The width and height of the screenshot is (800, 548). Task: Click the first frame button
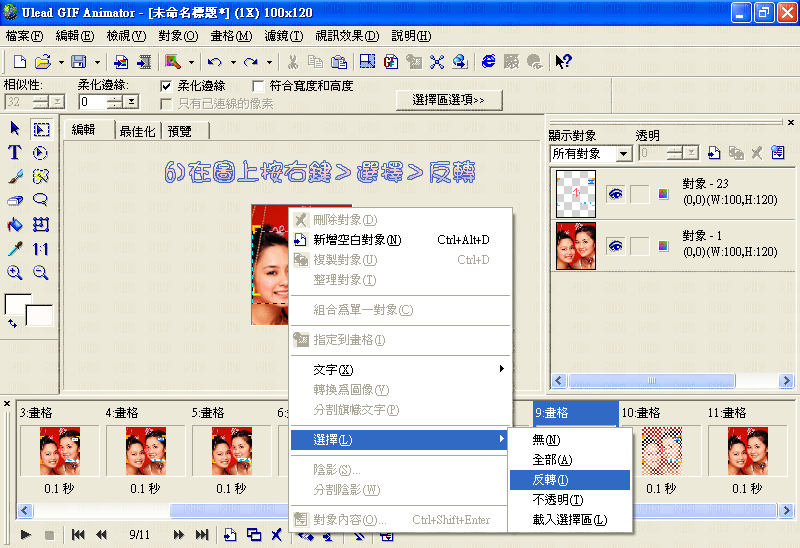tap(78, 534)
